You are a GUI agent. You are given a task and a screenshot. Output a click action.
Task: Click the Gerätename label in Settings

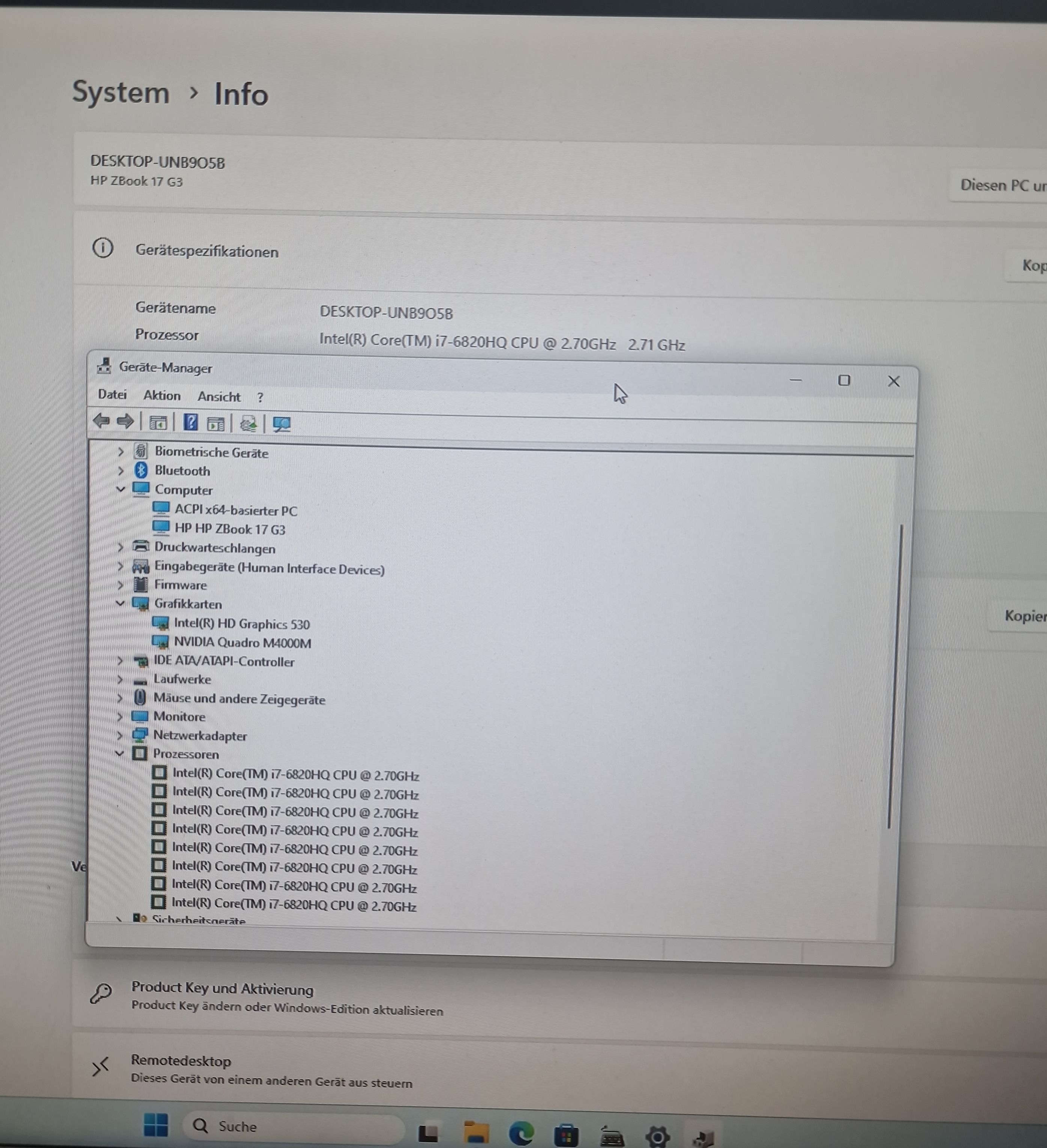pyautogui.click(x=175, y=308)
